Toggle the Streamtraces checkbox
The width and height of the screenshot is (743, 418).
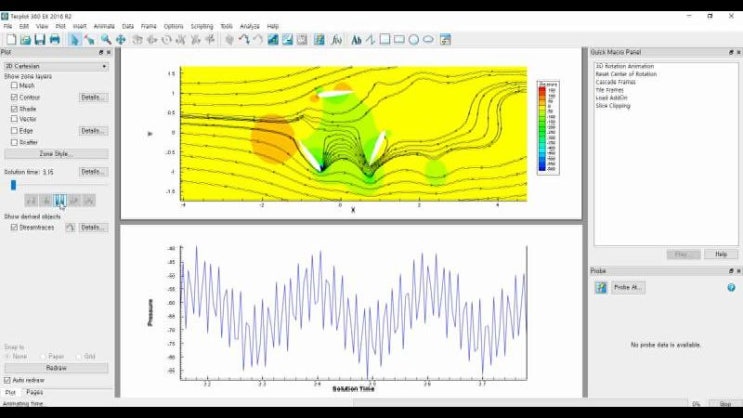pyautogui.click(x=14, y=227)
